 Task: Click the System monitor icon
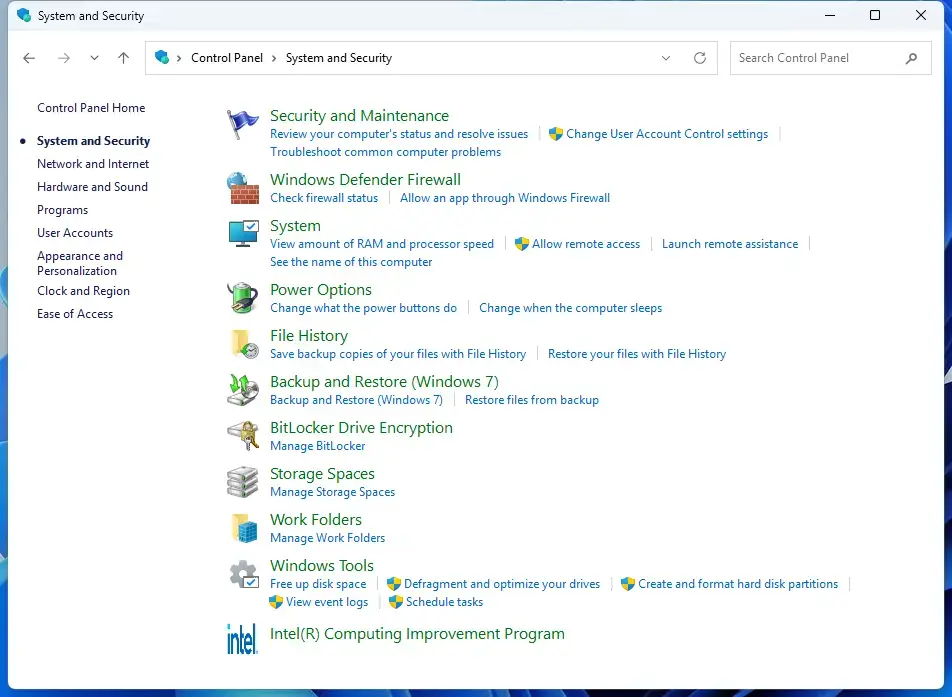pyautogui.click(x=243, y=234)
